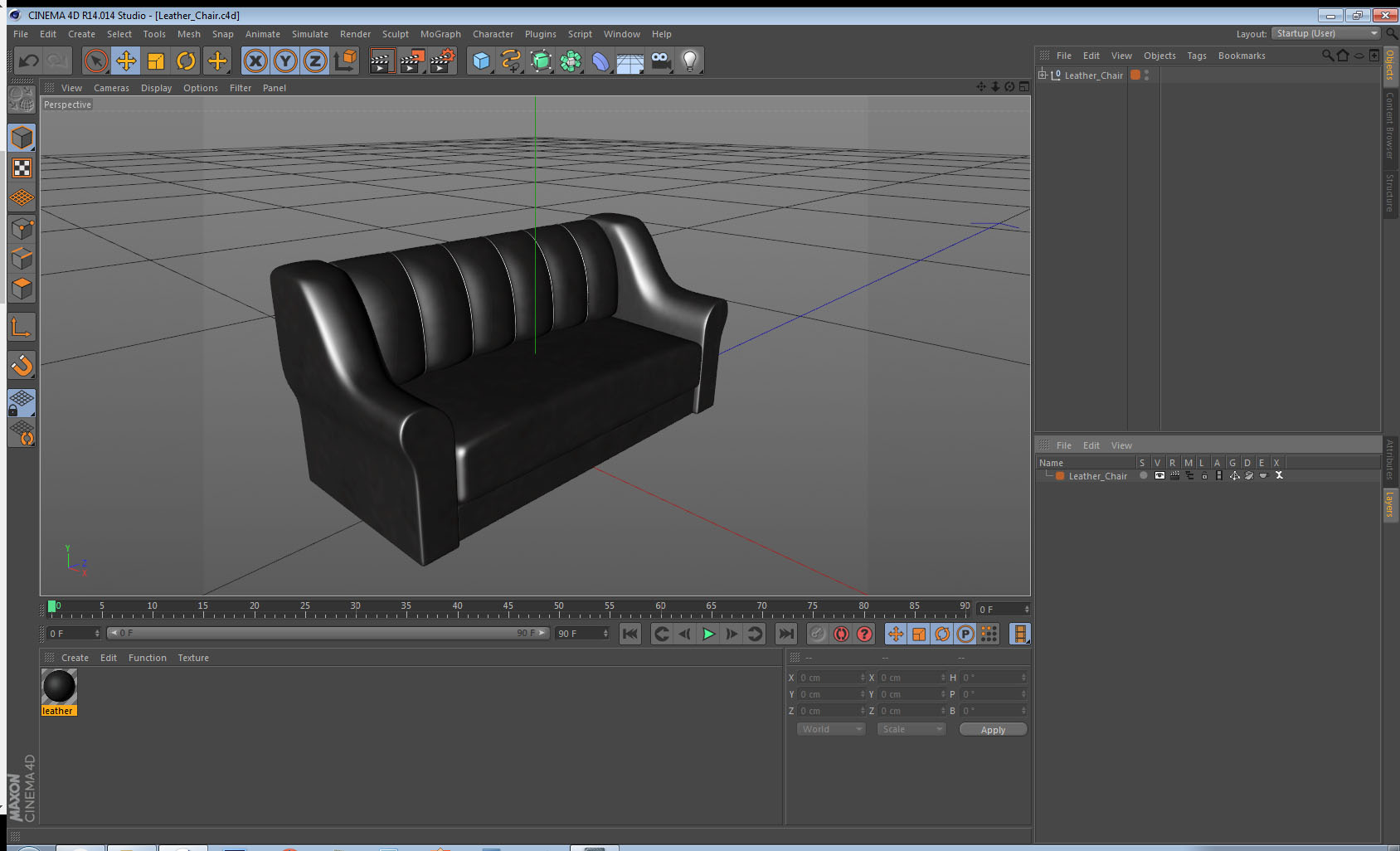Toggle viewport fullscreen icon
The width and height of the screenshot is (1400, 851).
[x=1024, y=87]
